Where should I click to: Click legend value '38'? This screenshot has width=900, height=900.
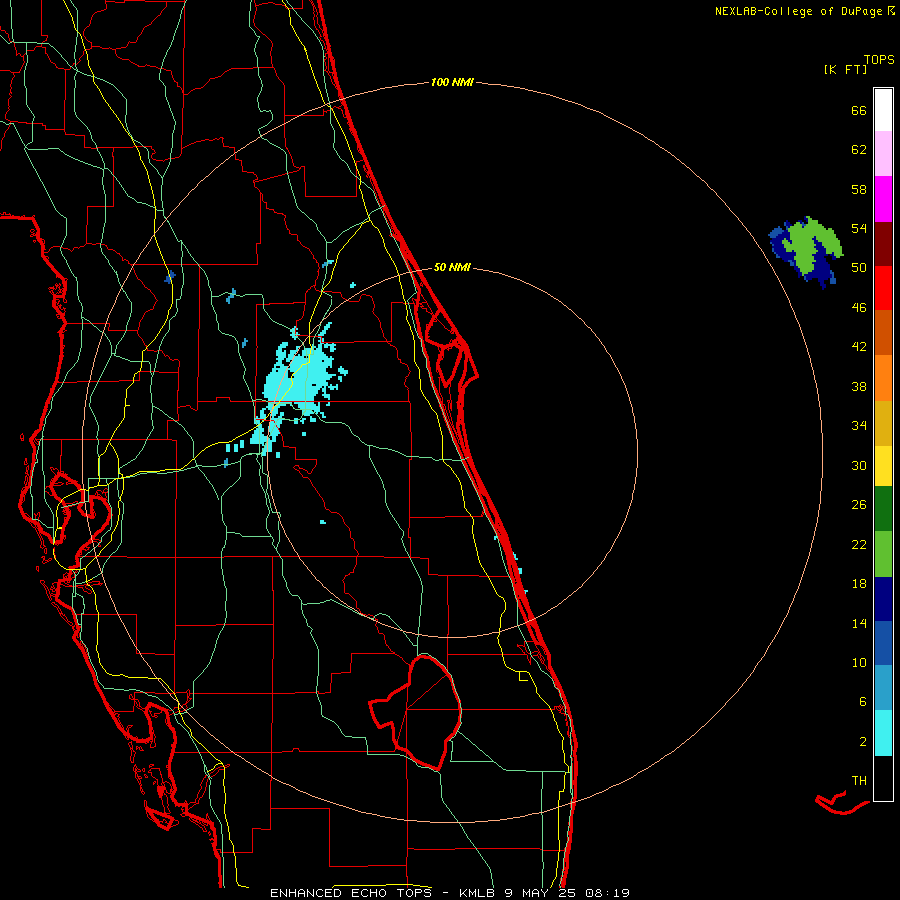859,386
